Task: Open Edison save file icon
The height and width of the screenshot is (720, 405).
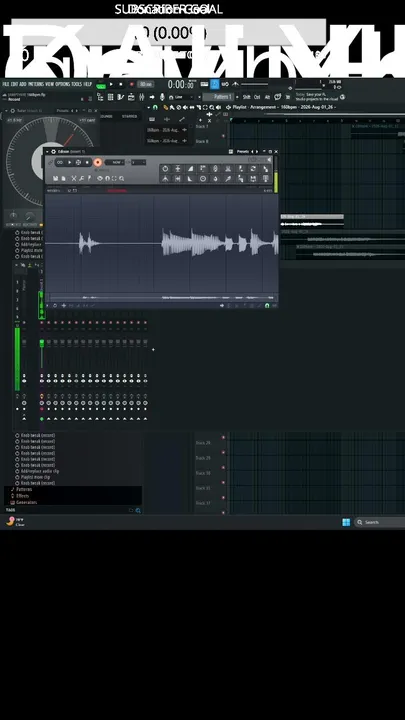Action: click(56, 179)
